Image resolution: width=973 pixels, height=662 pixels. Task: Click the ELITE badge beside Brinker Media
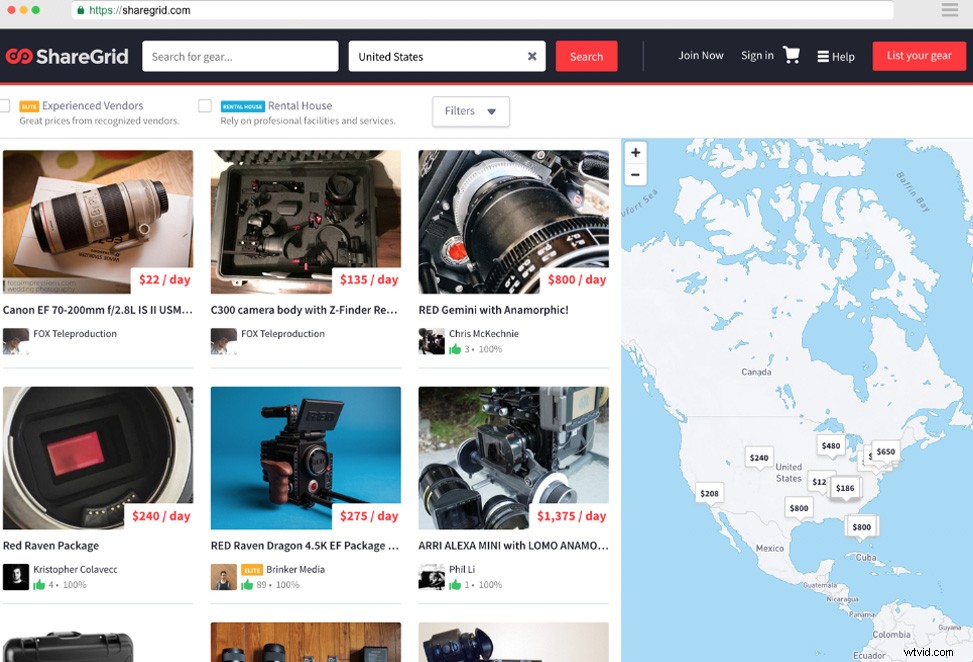click(253, 569)
